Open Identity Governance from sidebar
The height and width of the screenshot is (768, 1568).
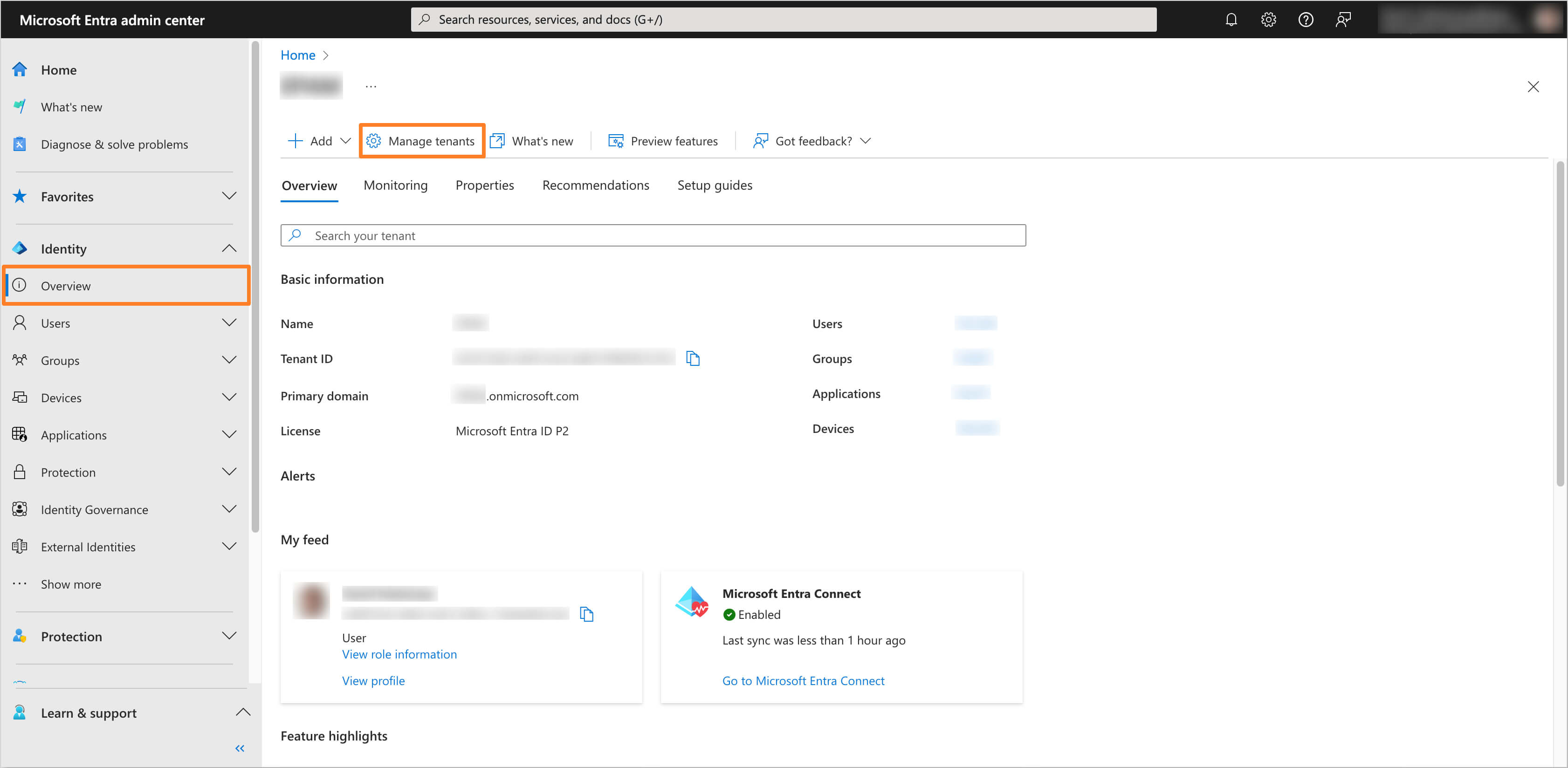pos(94,509)
